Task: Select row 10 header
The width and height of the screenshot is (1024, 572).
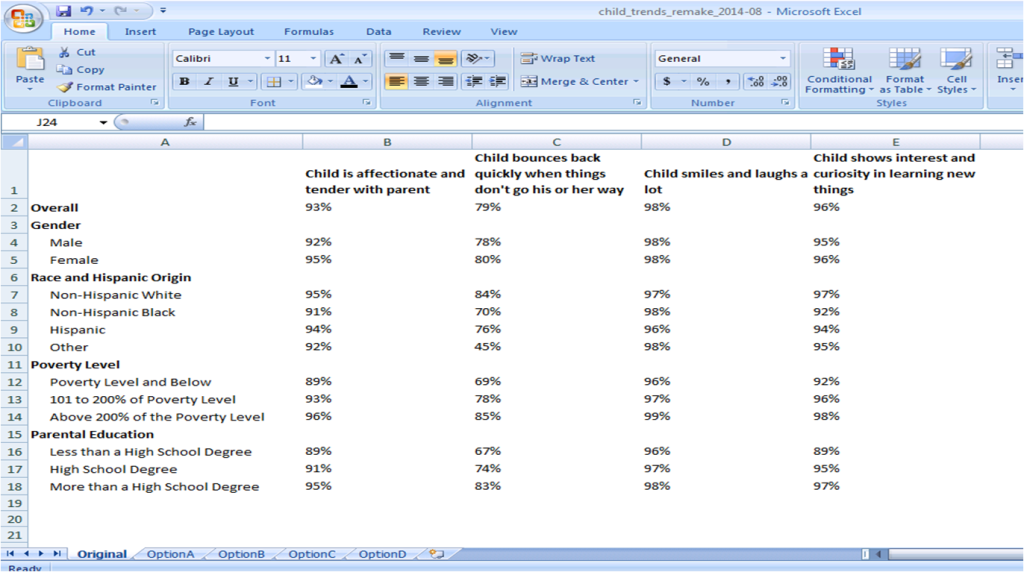Action: (14, 347)
